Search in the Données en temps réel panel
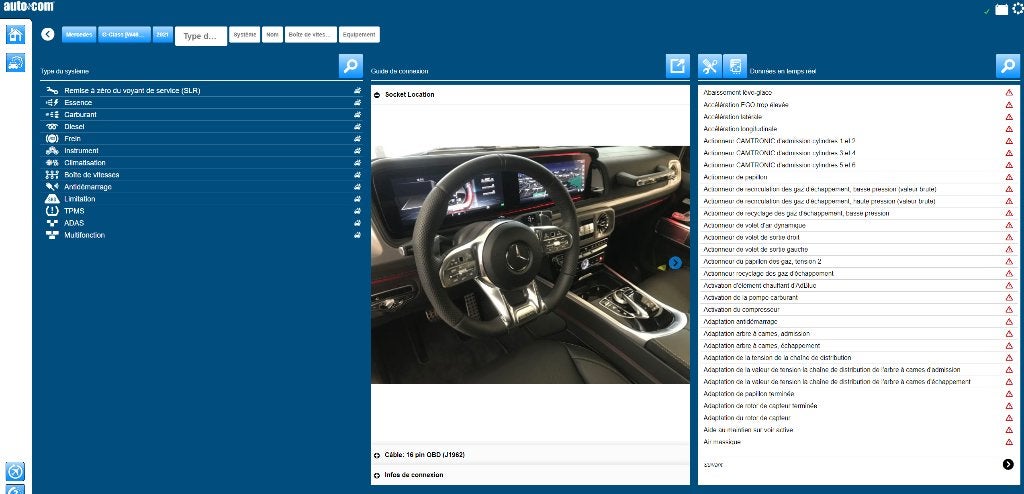The image size is (1024, 494). (x=1008, y=66)
